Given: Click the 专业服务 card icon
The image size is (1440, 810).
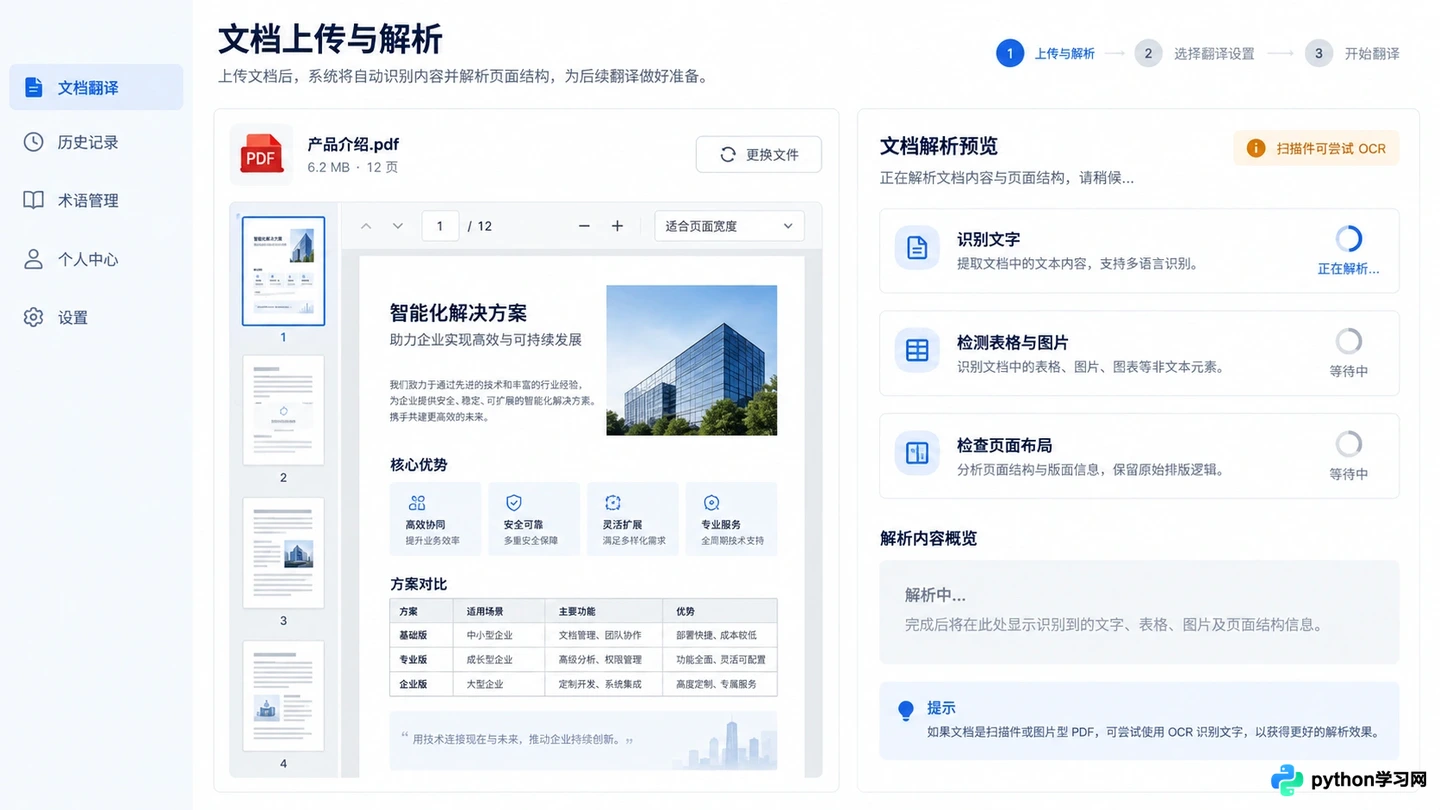Looking at the screenshot, I should coord(711,503).
